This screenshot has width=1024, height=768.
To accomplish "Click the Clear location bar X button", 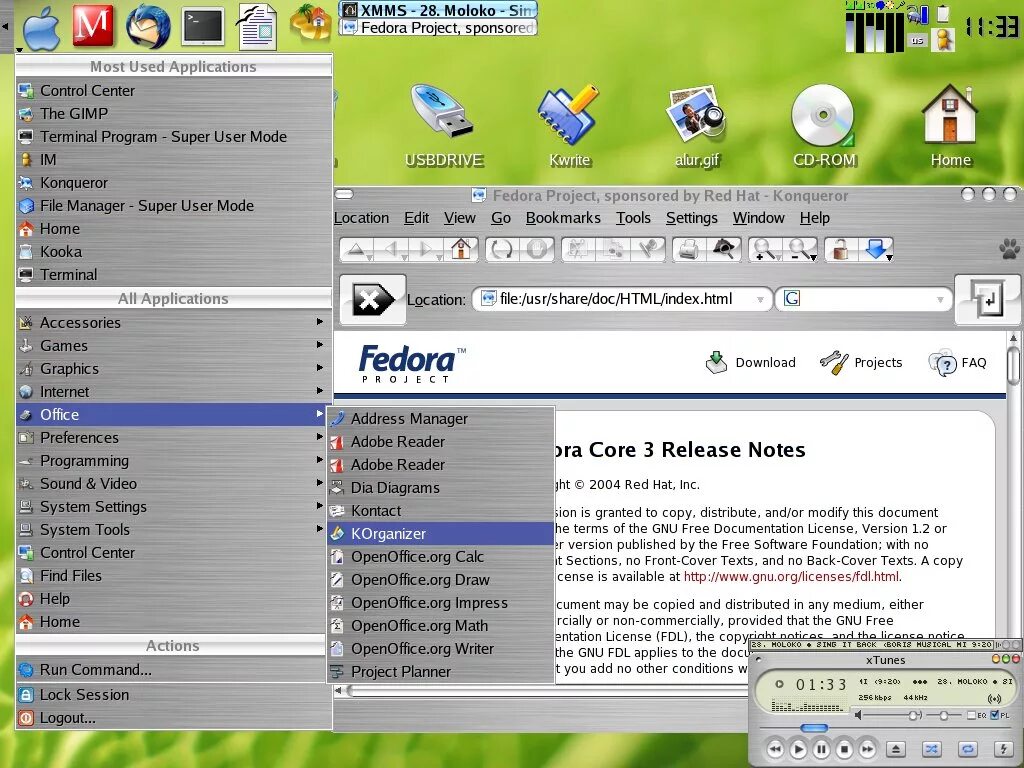I will pos(372,300).
